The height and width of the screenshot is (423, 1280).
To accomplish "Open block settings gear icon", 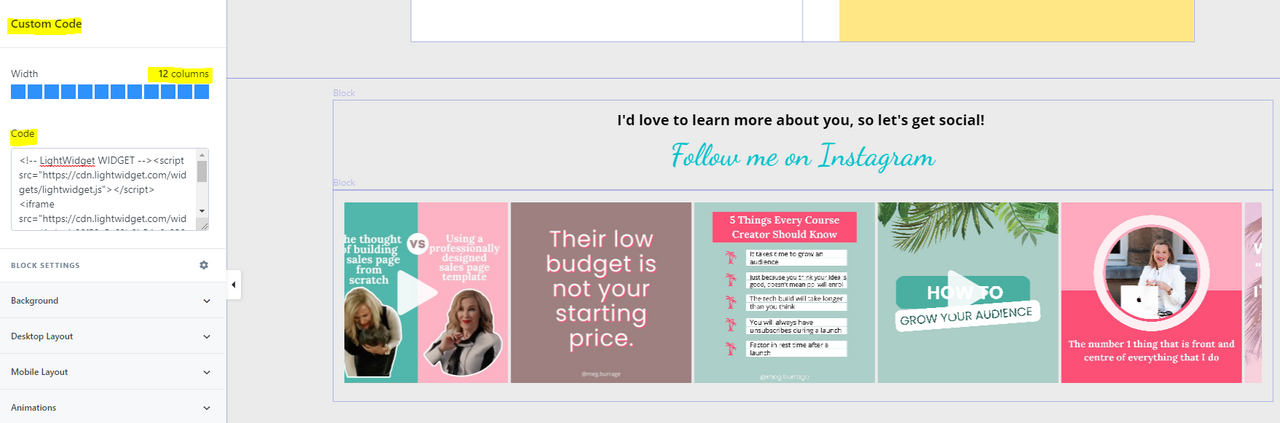I will click(204, 265).
